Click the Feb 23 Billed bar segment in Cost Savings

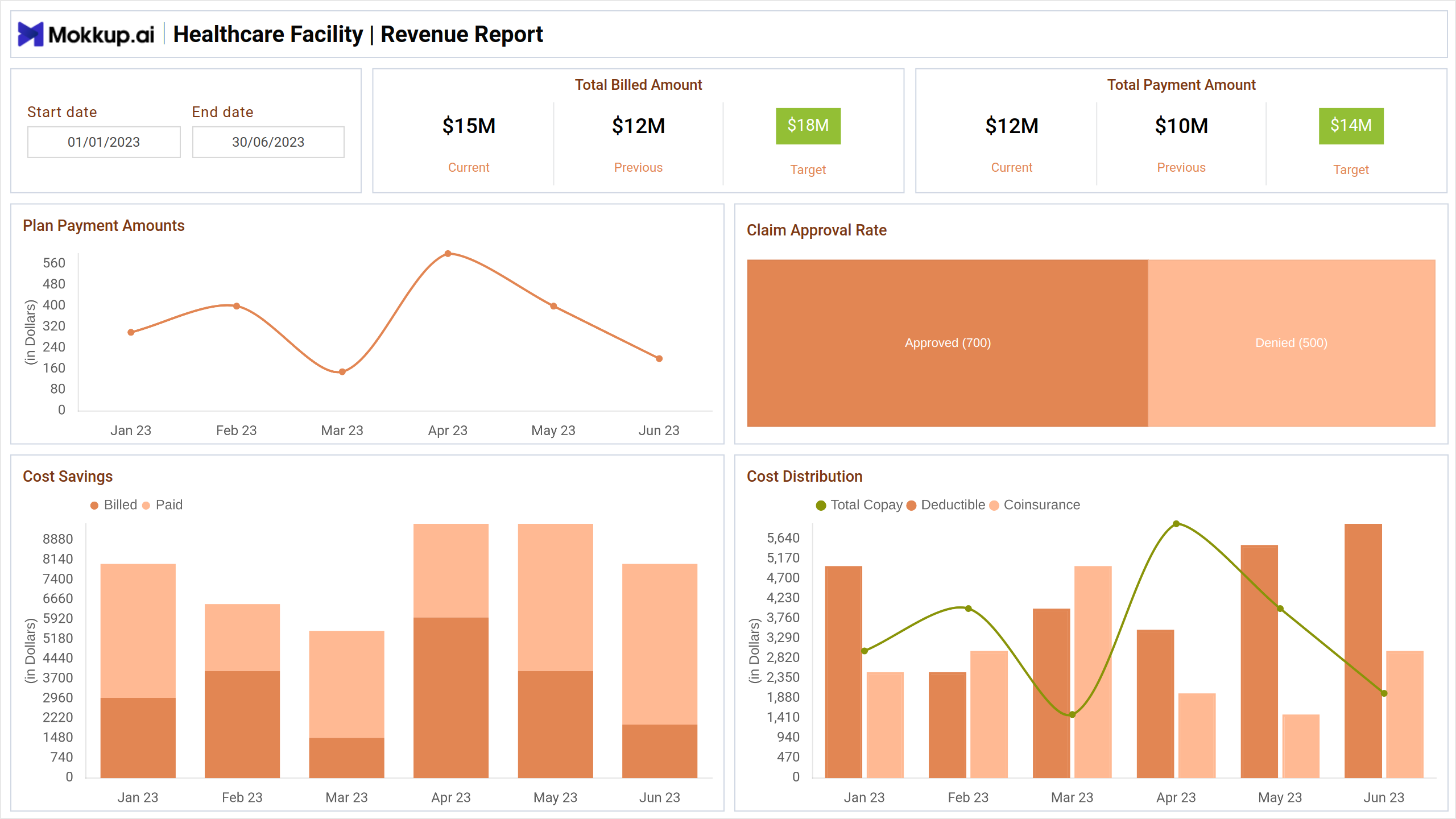click(242, 725)
